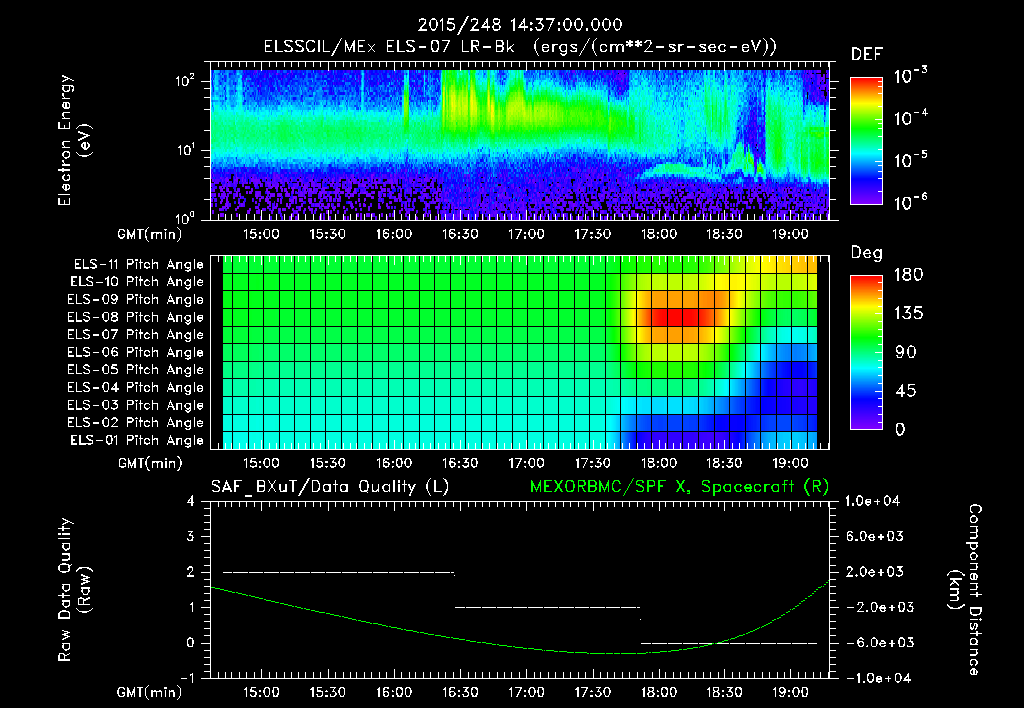Click ELS-11 Pitch Angle row label
The image size is (1024, 708).
pyautogui.click(x=138, y=265)
